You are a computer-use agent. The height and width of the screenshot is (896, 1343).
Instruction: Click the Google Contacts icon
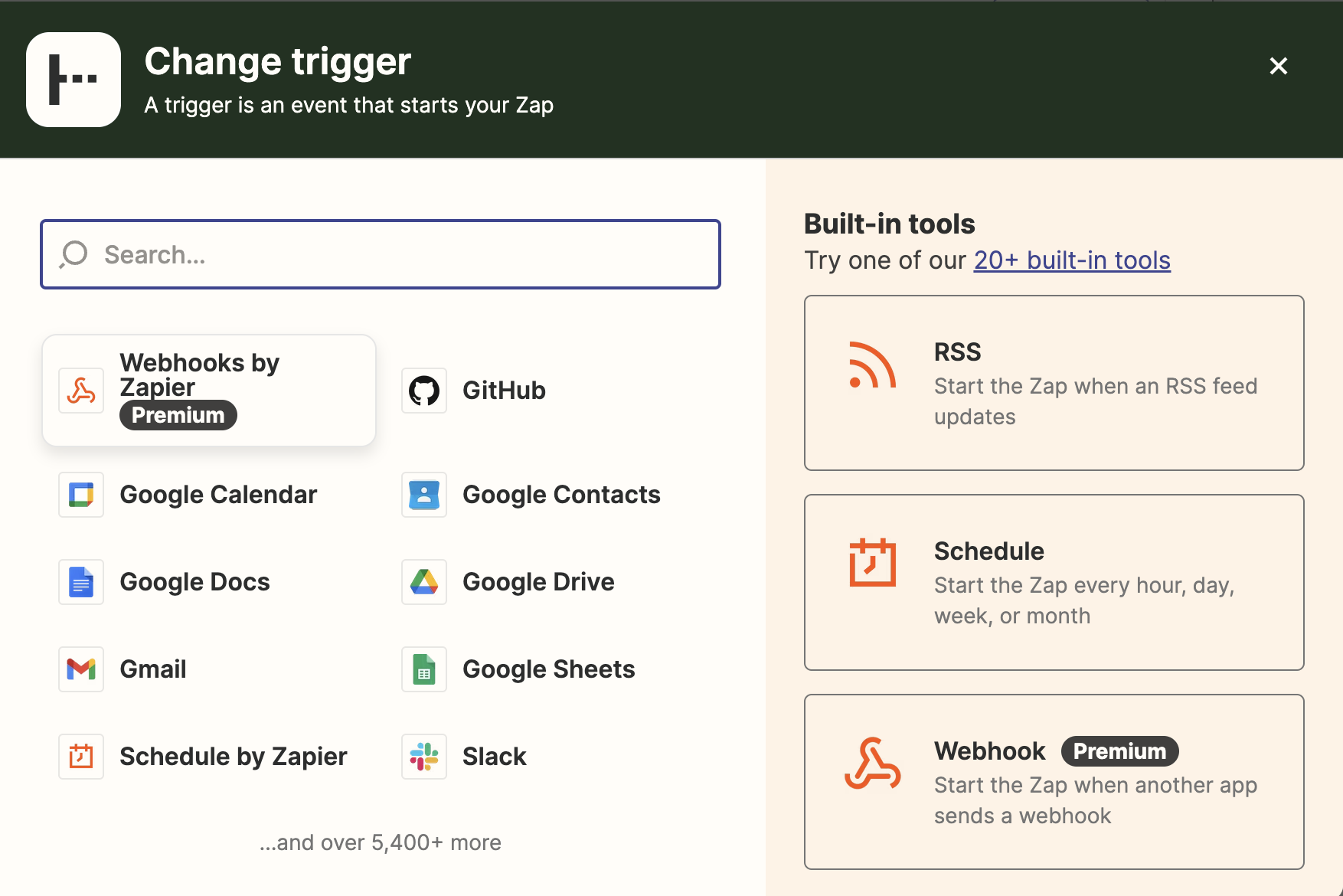click(x=424, y=495)
